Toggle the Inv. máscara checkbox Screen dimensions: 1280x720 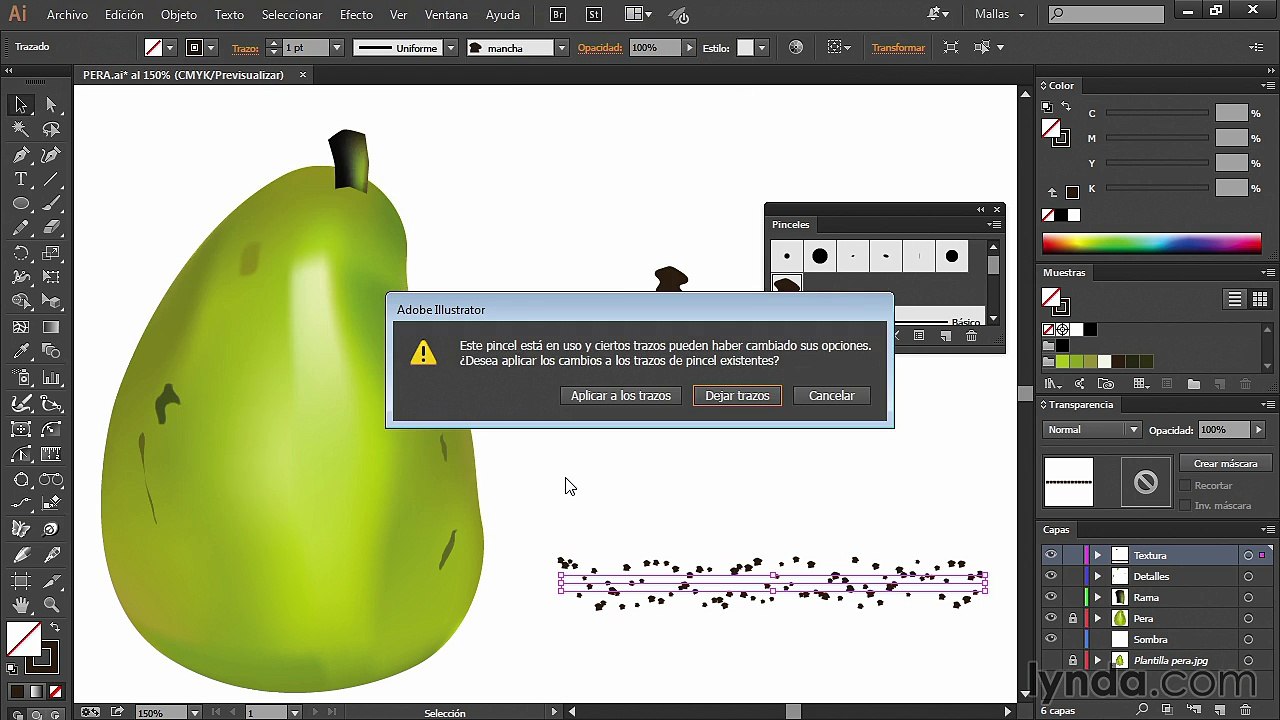[1185, 505]
